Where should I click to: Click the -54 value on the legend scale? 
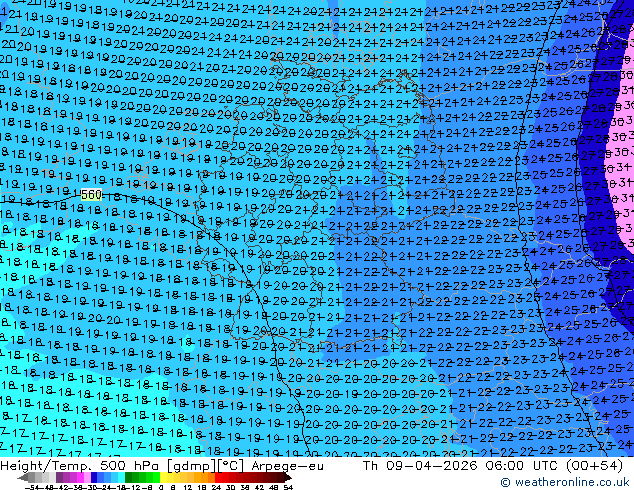[32, 488]
